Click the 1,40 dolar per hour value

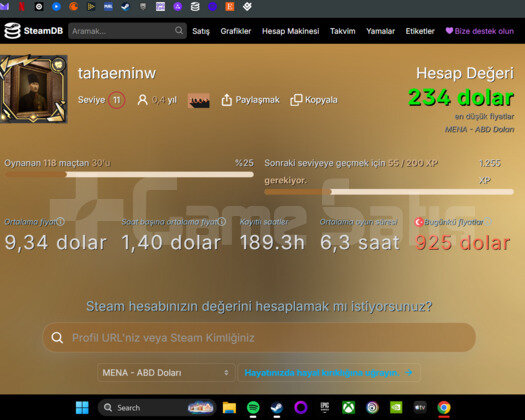171,242
